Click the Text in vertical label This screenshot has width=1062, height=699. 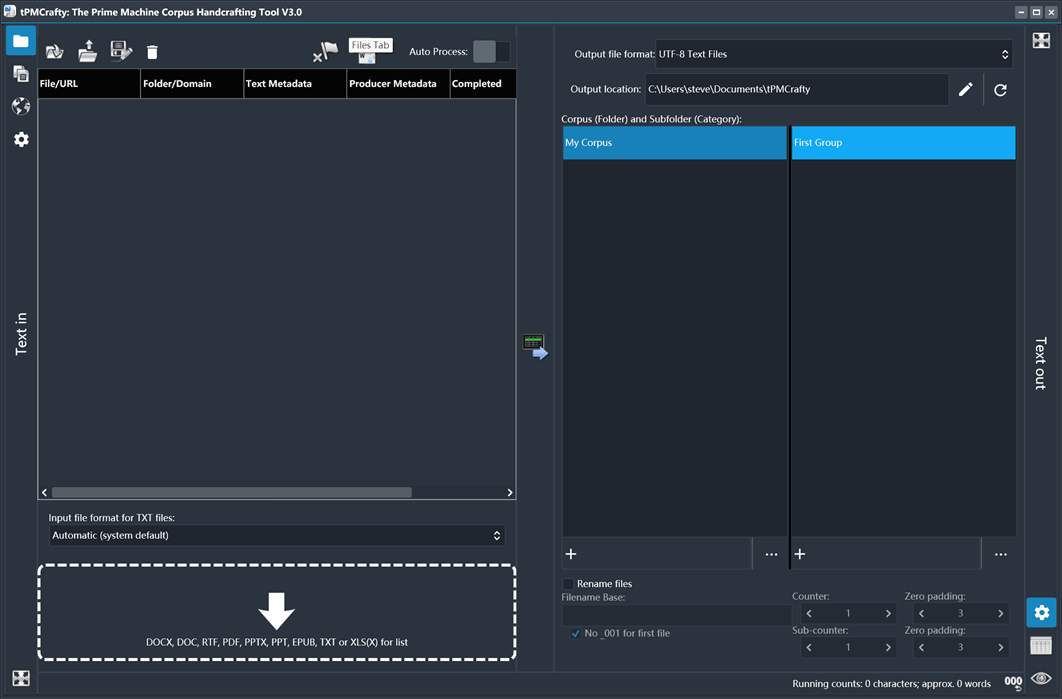[21, 334]
